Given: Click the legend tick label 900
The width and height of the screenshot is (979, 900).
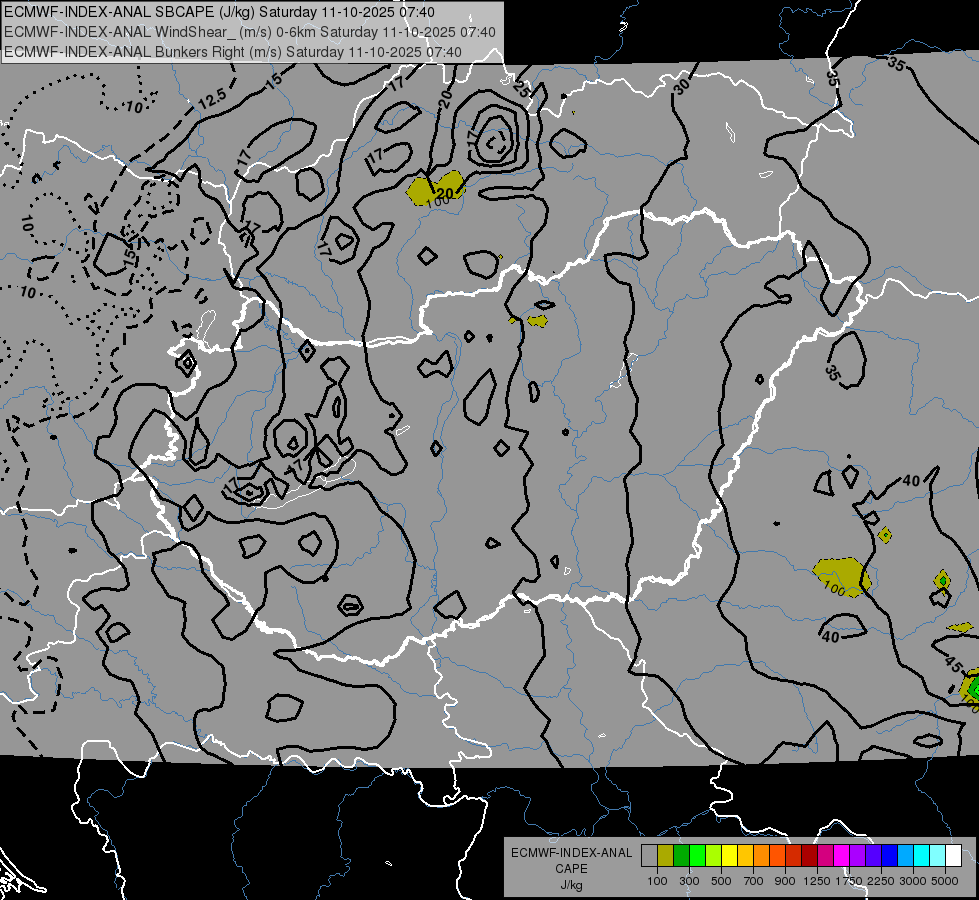Looking at the screenshot, I should click(785, 881).
